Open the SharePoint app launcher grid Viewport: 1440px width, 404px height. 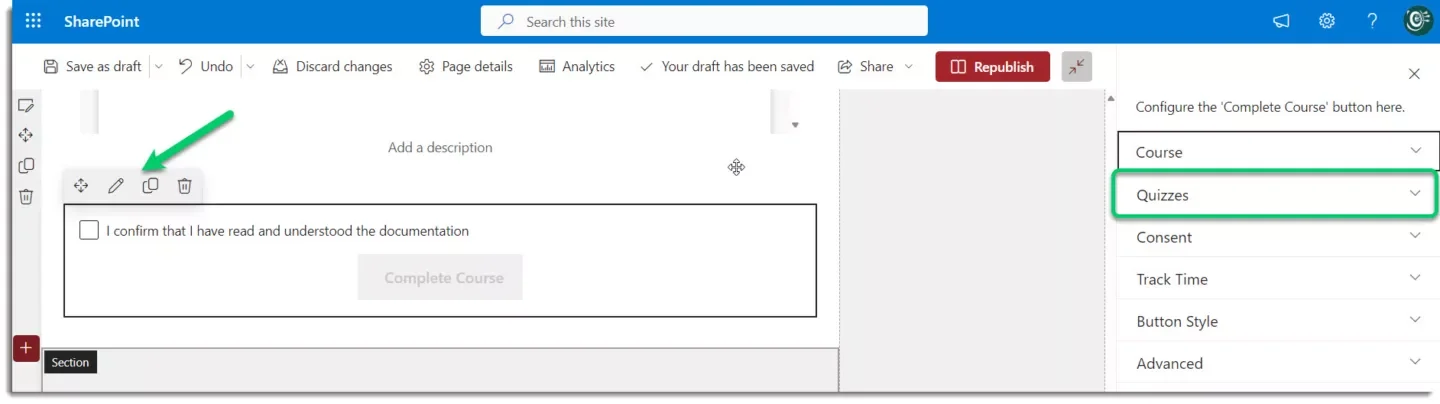[x=33, y=21]
